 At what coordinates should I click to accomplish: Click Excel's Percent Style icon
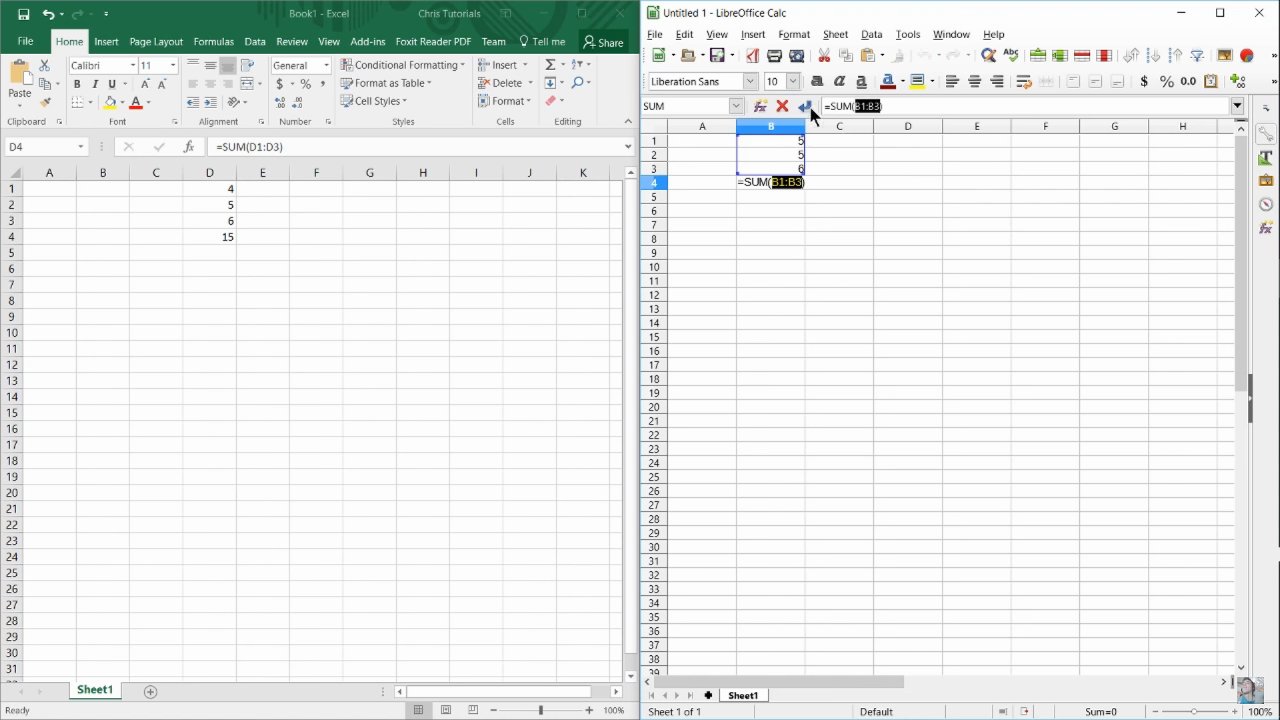click(x=305, y=84)
